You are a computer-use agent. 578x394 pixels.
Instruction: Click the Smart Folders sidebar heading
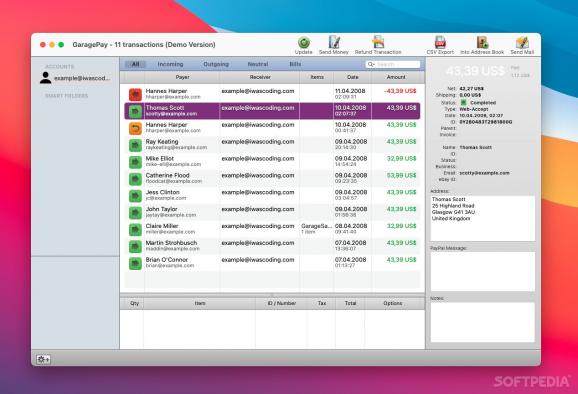click(x=66, y=96)
